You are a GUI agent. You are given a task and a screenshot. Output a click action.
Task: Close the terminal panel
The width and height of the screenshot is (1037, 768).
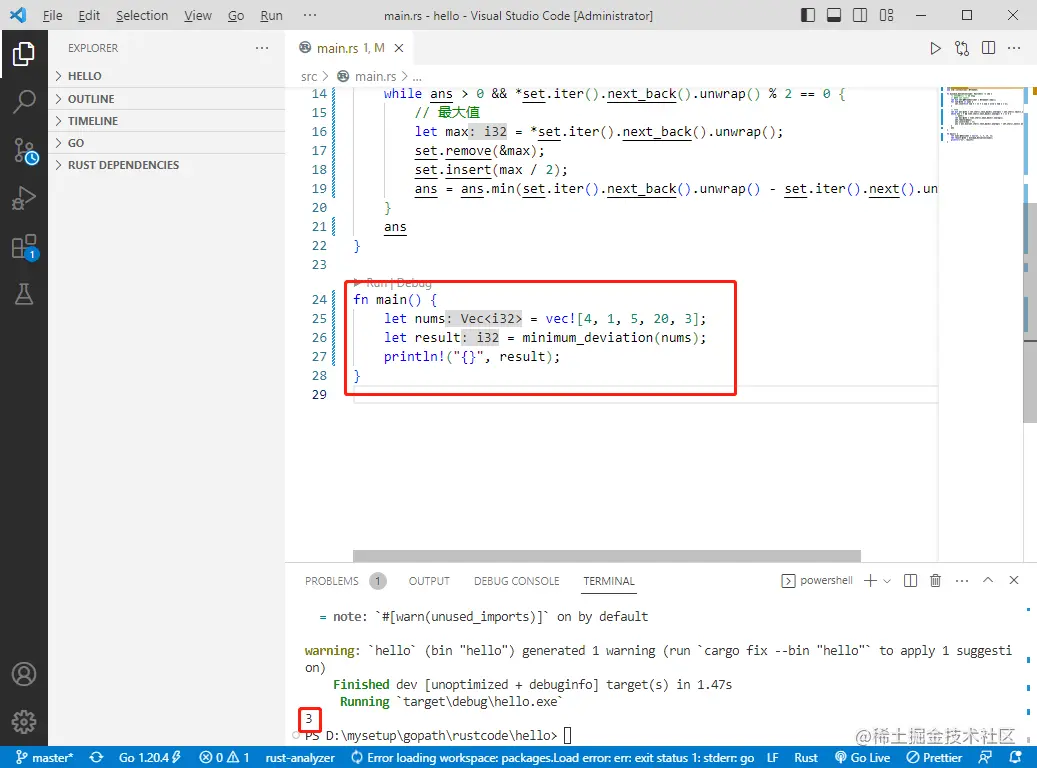click(1014, 580)
